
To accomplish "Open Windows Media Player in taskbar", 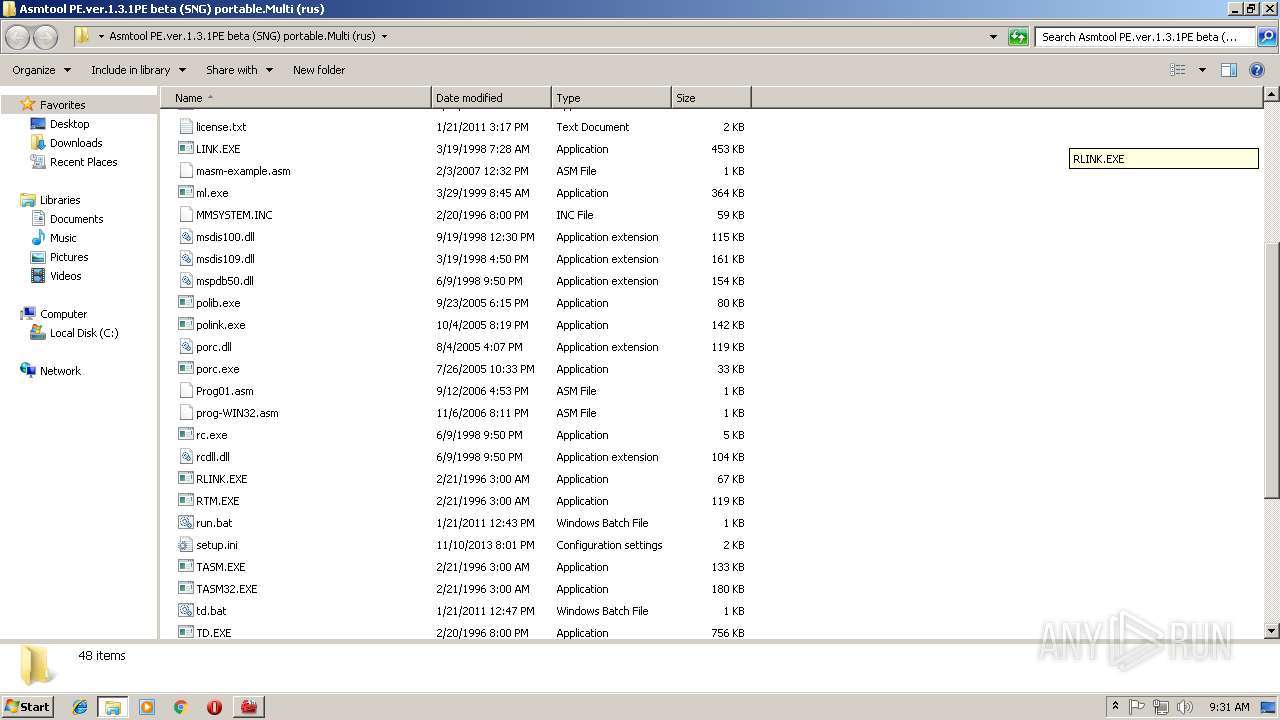I will click(147, 707).
